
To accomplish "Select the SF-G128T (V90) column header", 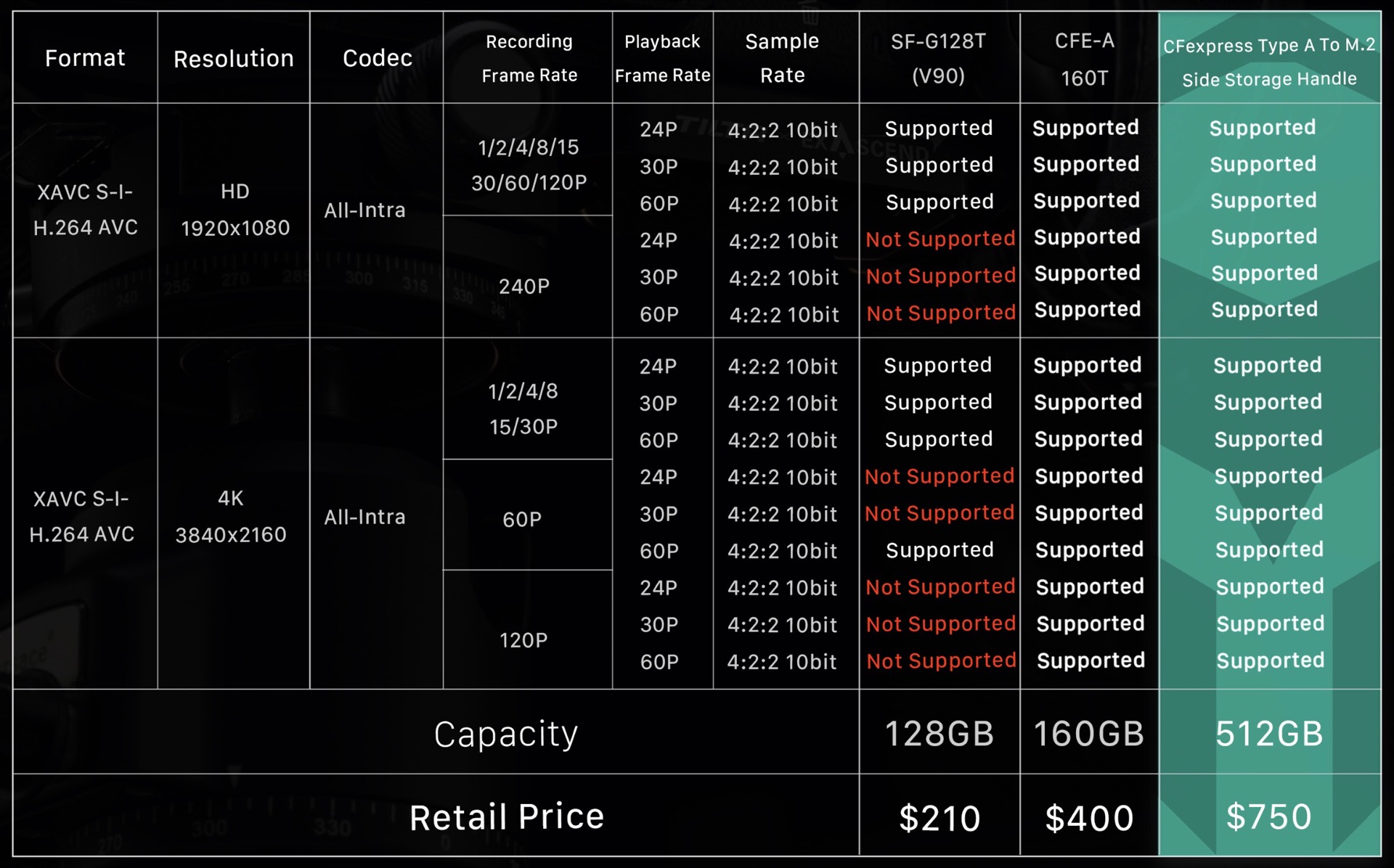I will coord(938,58).
